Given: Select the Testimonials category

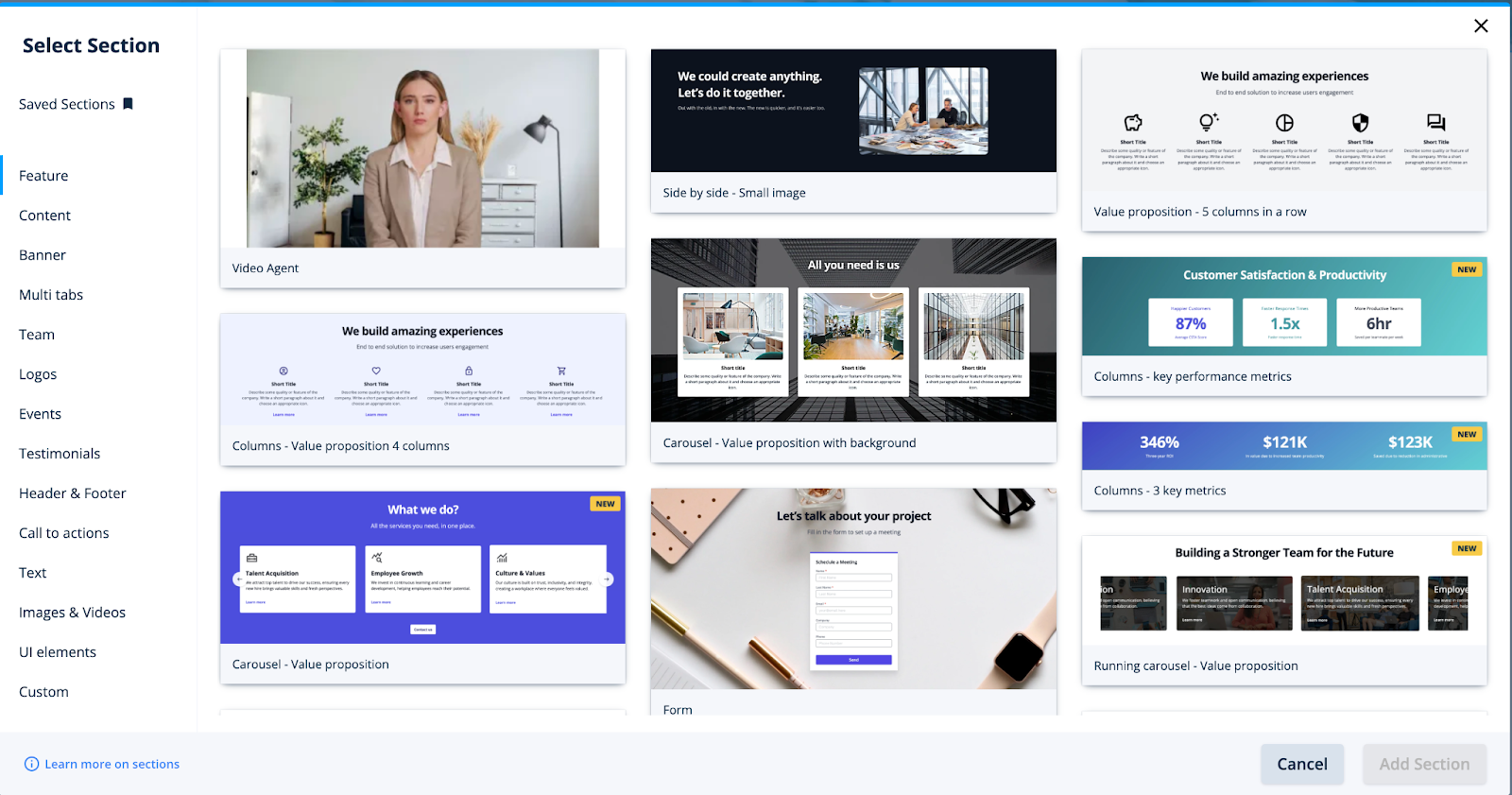Looking at the screenshot, I should click(60, 454).
